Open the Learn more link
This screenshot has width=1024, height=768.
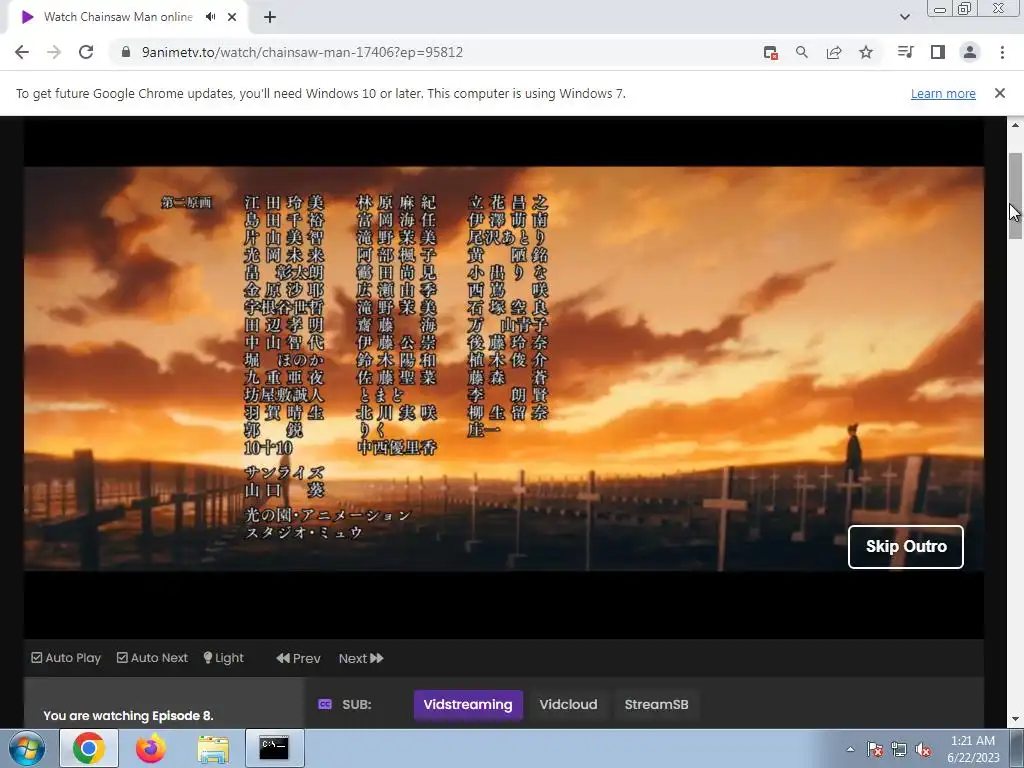point(943,93)
